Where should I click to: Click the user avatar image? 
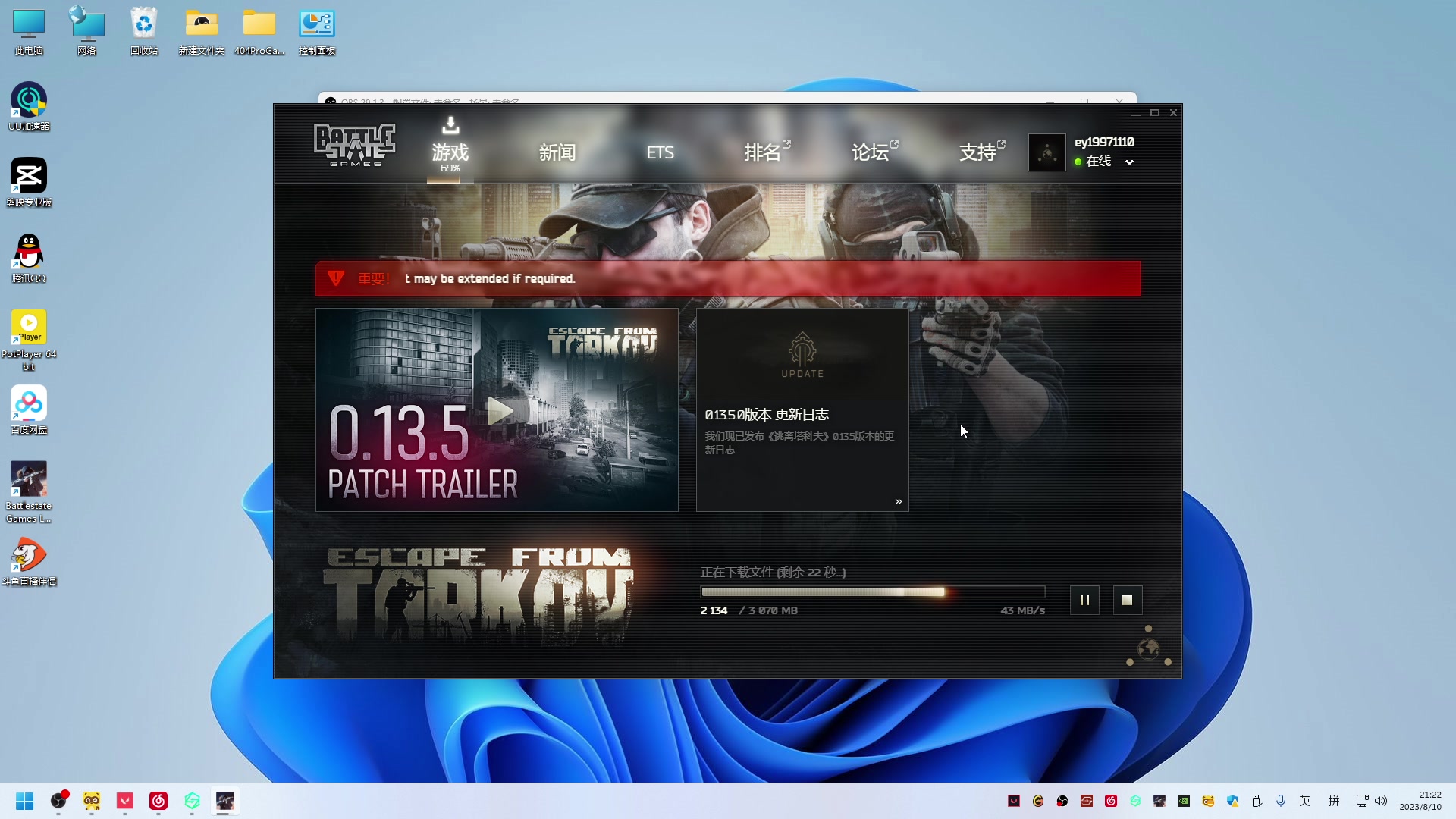click(1046, 152)
